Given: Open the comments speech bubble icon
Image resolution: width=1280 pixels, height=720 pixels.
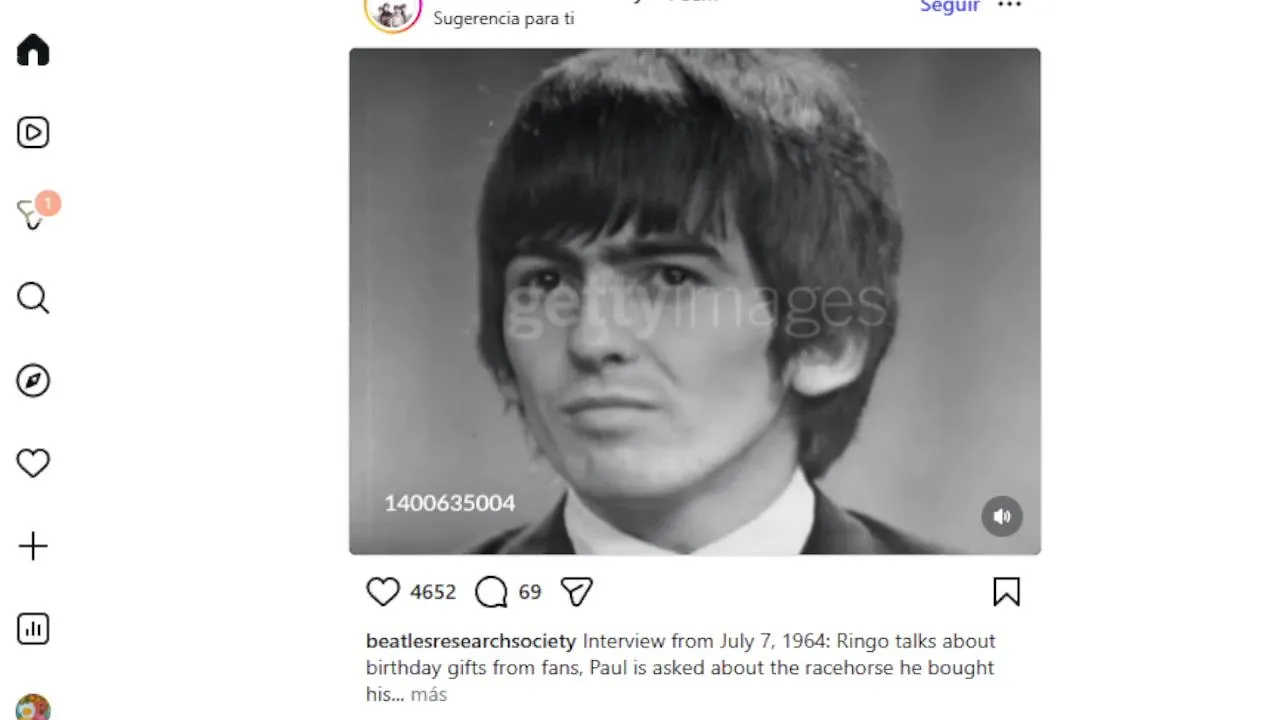Looking at the screenshot, I should pos(491,592).
